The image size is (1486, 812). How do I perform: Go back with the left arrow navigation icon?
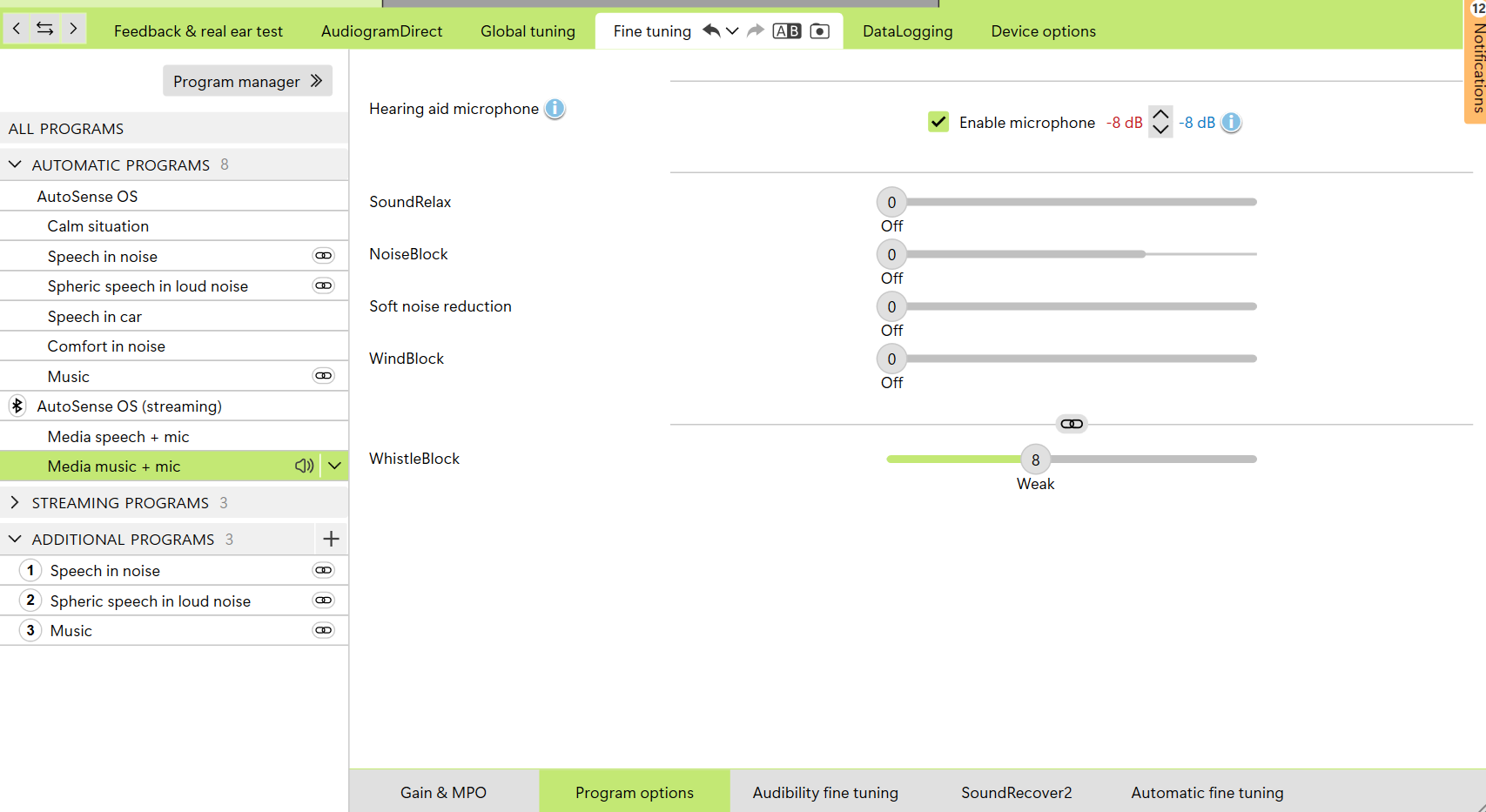16,29
